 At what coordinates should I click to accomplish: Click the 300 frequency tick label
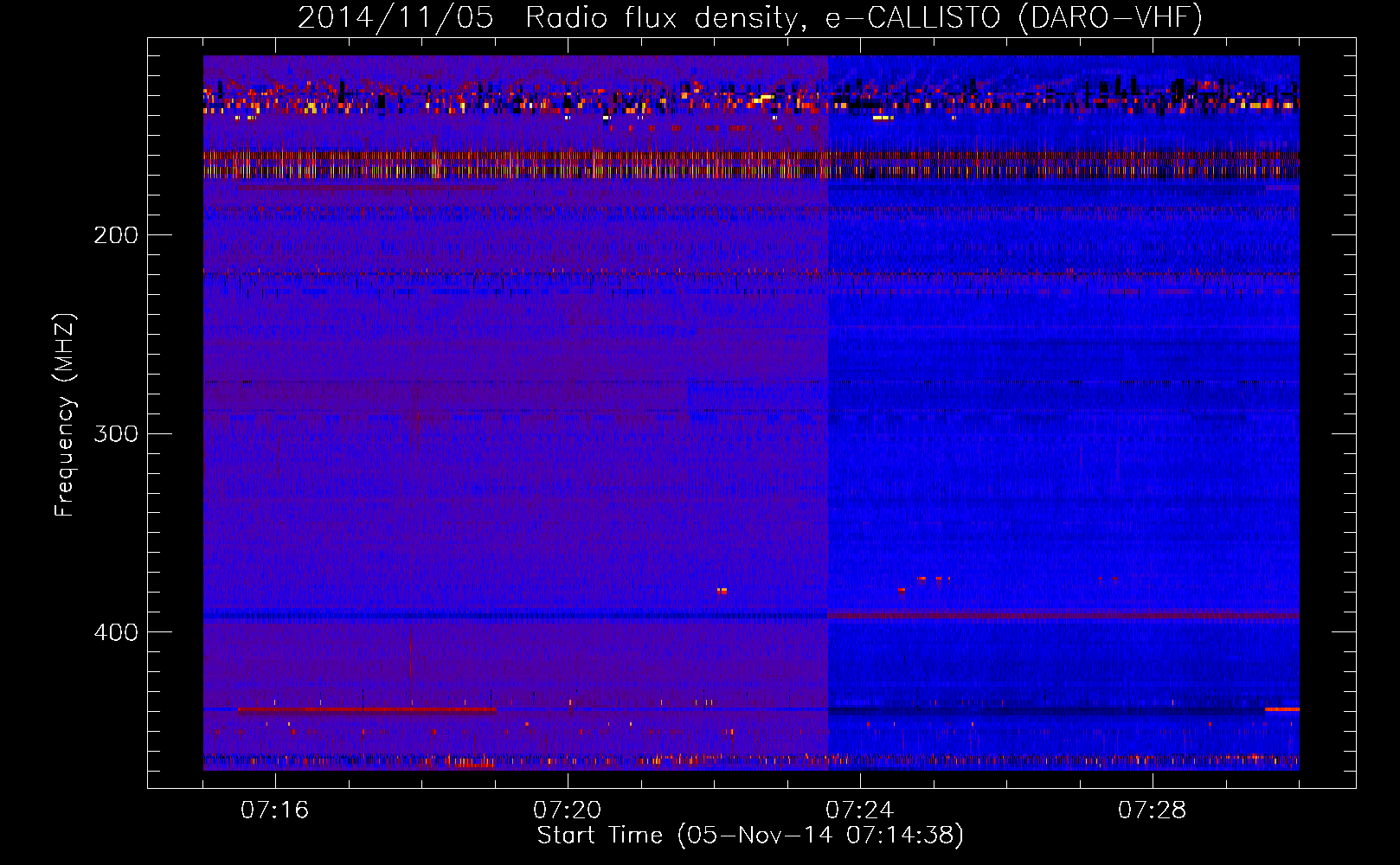click(116, 433)
